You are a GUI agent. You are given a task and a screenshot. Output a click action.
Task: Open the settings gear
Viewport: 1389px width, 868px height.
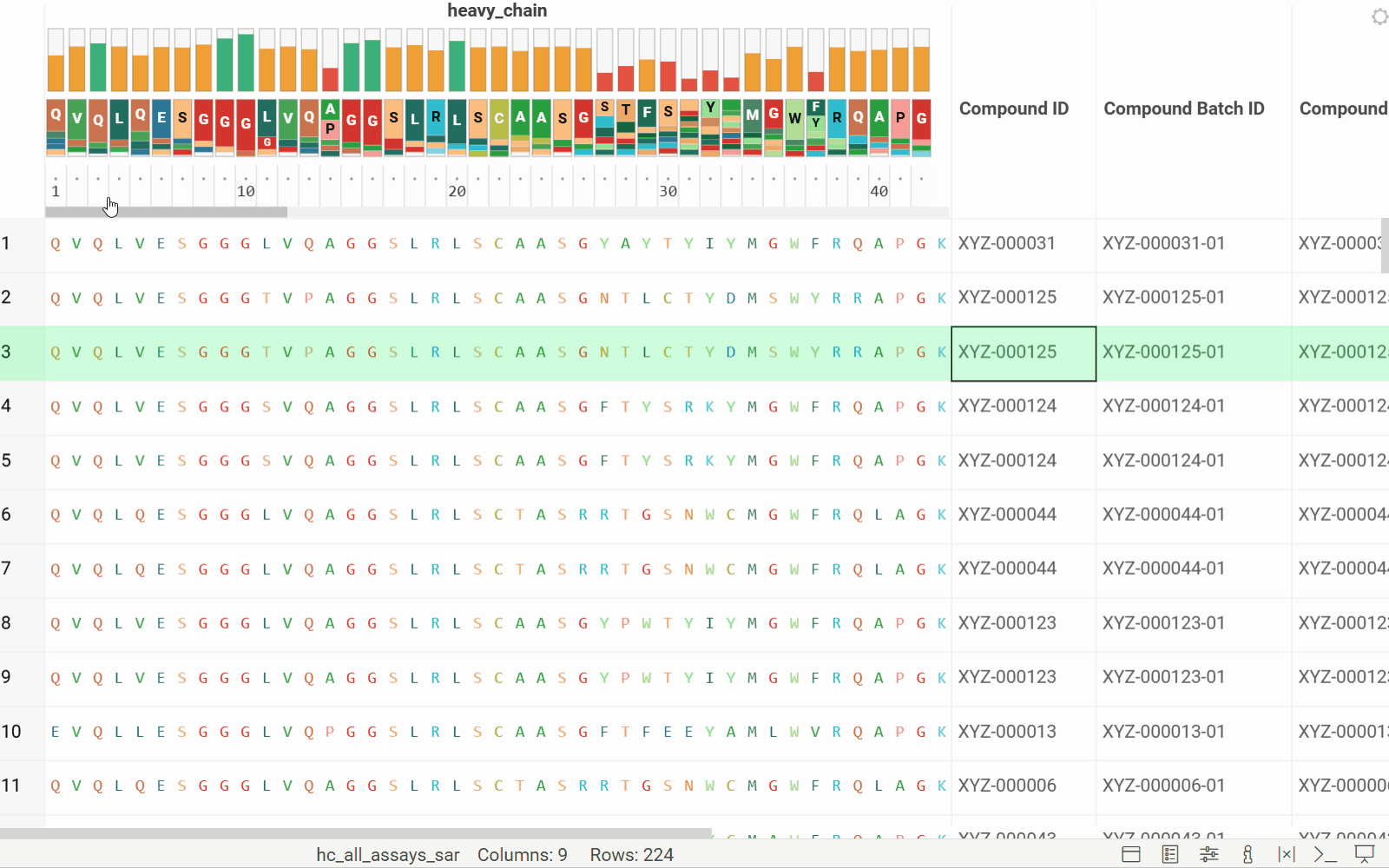coord(1379,16)
